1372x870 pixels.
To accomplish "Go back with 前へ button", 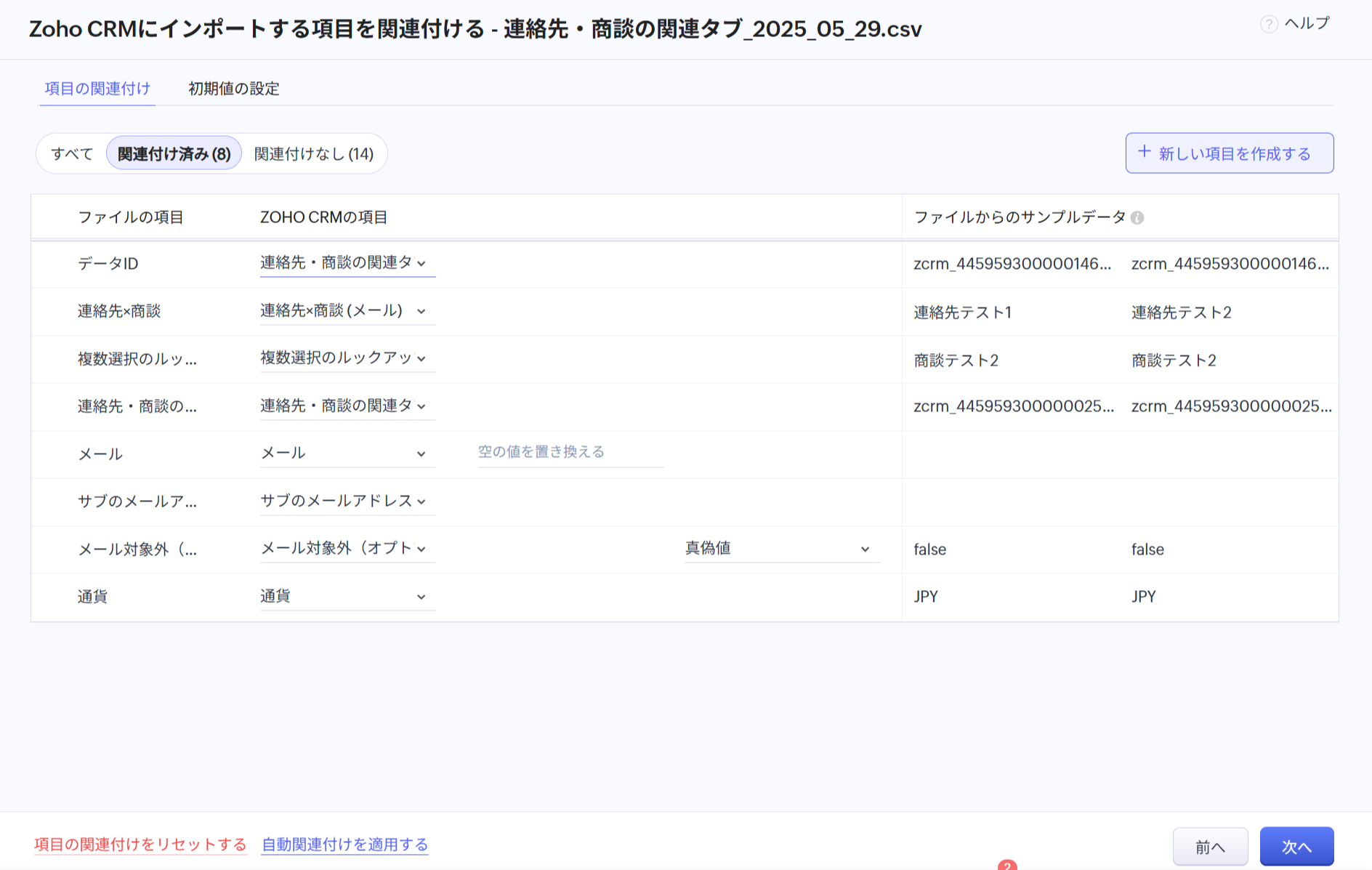I will tap(1210, 847).
